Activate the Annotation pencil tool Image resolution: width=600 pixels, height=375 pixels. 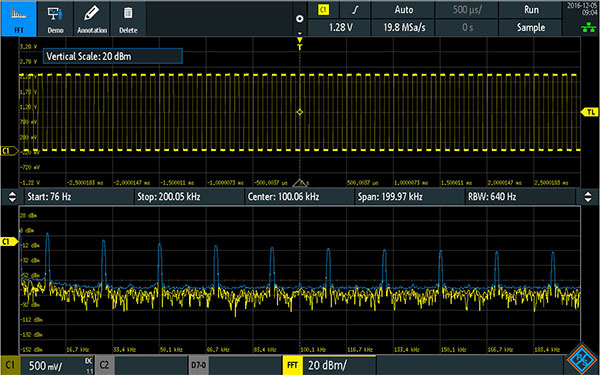point(92,18)
